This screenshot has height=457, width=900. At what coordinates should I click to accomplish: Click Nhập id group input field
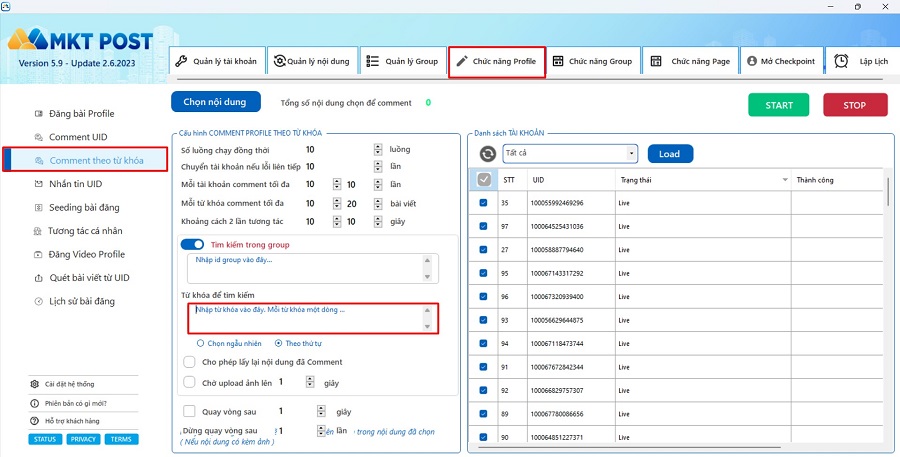click(x=313, y=269)
